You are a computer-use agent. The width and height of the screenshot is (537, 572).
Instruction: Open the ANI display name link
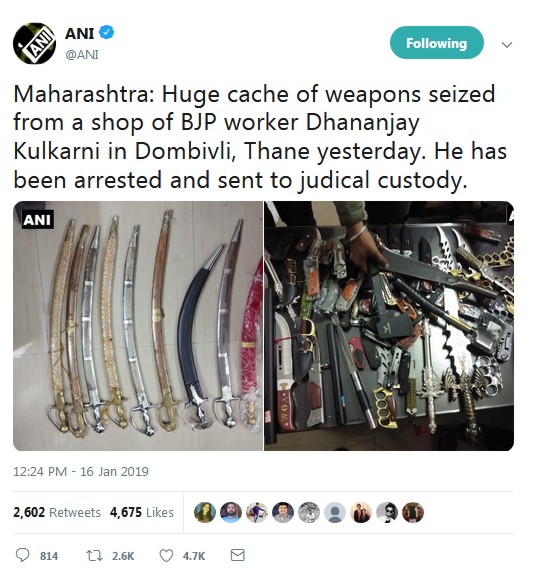tap(80, 33)
